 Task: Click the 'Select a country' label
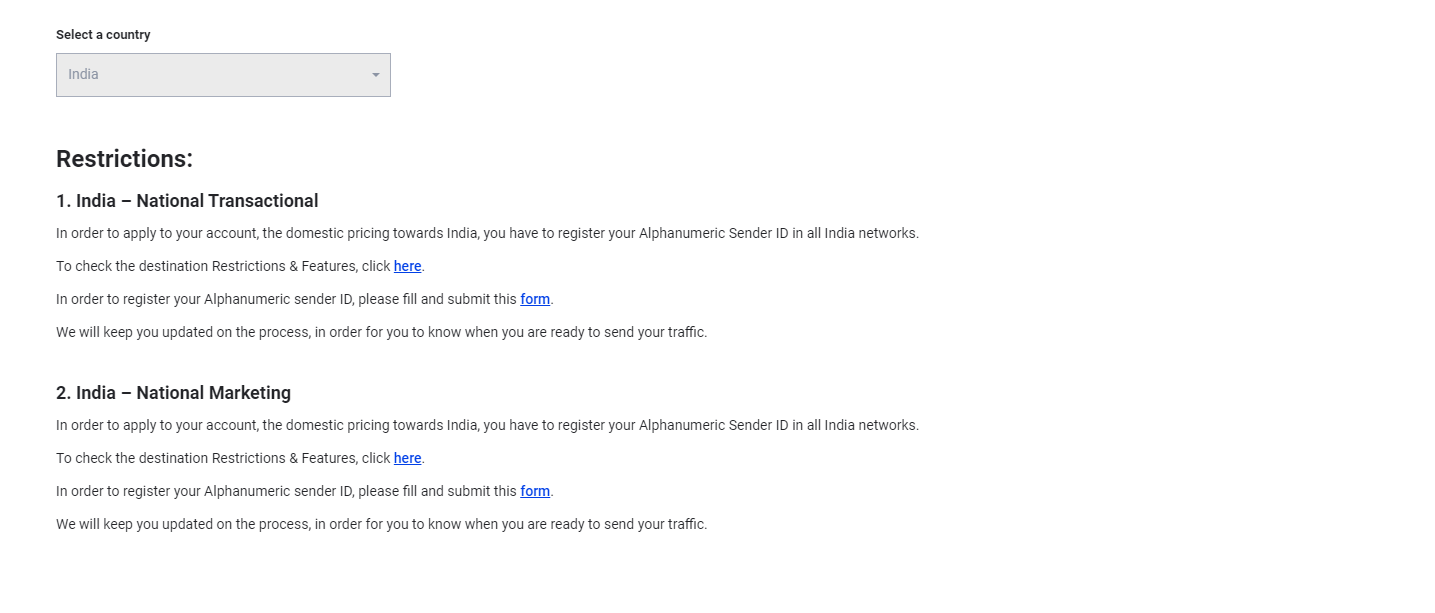[x=103, y=35]
